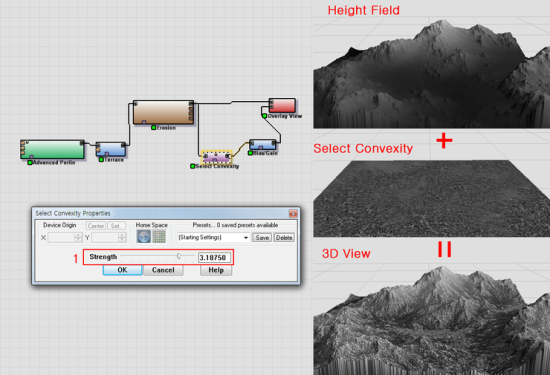
Task: Click the Y origin spinner arrows
Action: (122, 237)
